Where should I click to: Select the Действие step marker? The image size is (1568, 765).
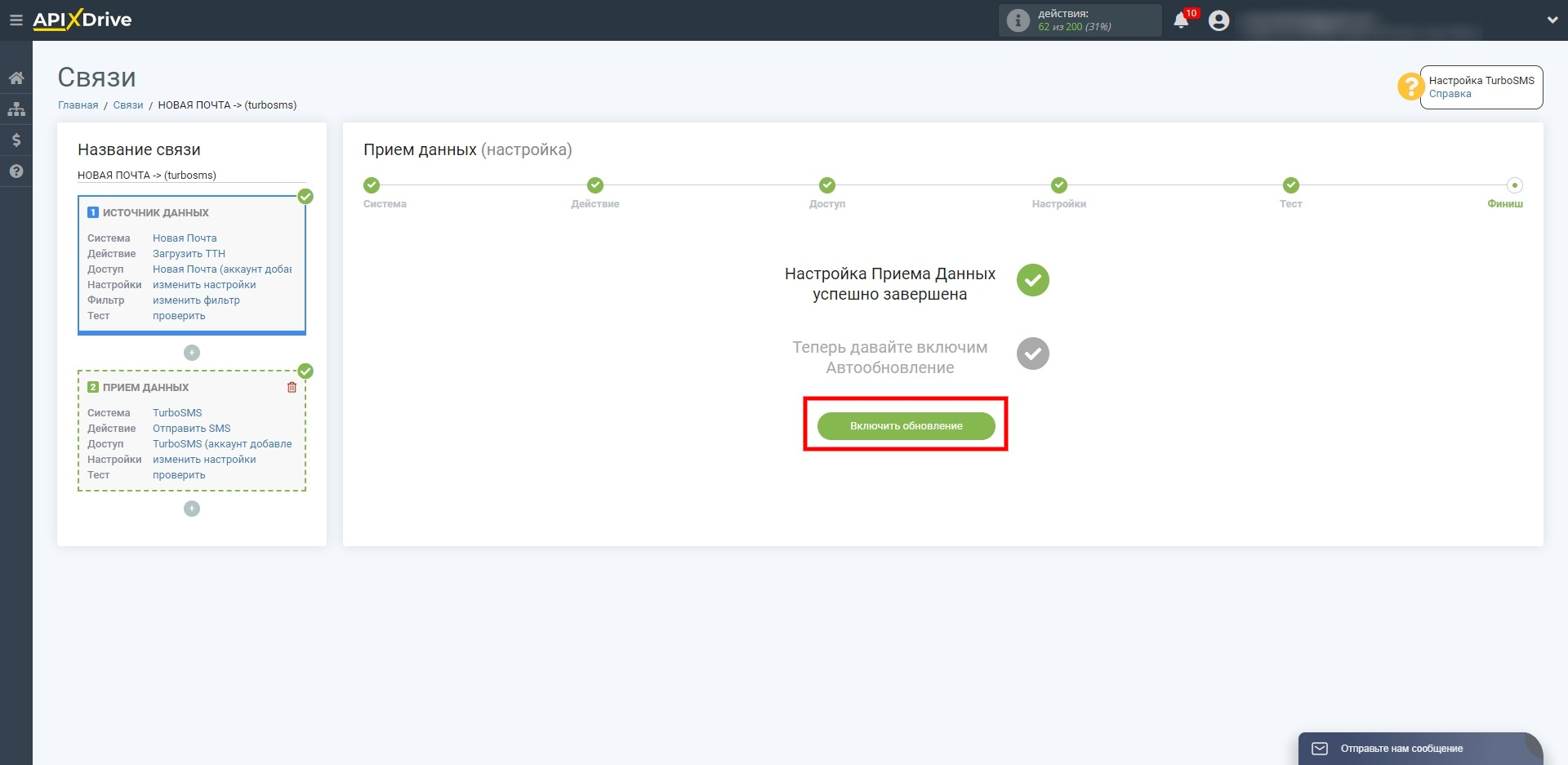[x=595, y=185]
